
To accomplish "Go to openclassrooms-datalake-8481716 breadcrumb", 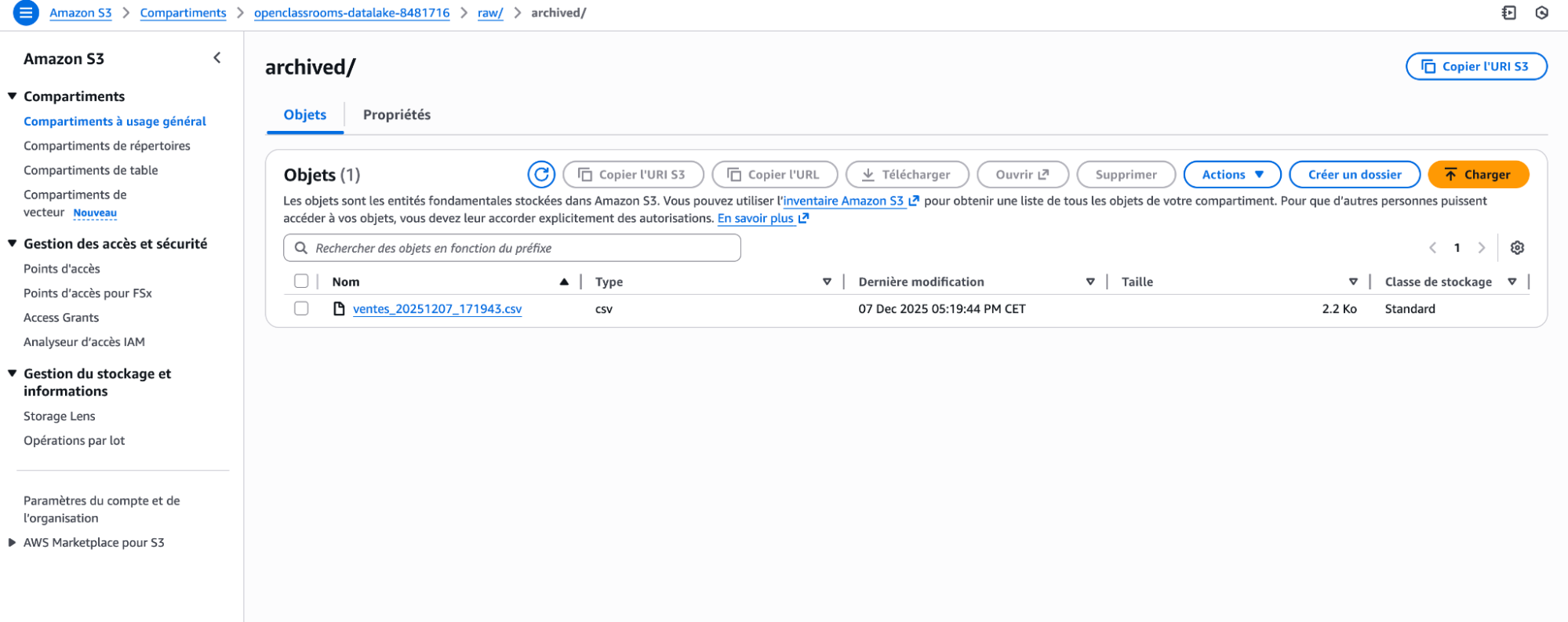I will pyautogui.click(x=352, y=13).
